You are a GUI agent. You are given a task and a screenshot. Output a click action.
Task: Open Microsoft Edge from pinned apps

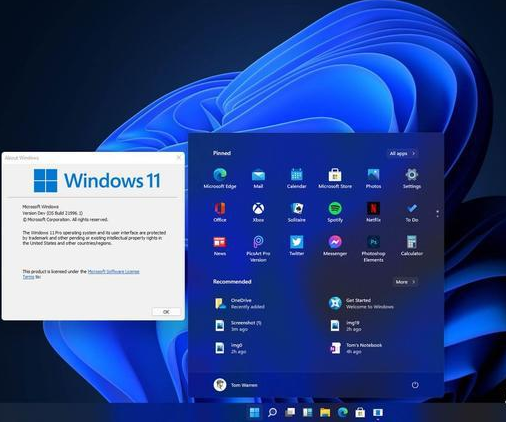220,178
